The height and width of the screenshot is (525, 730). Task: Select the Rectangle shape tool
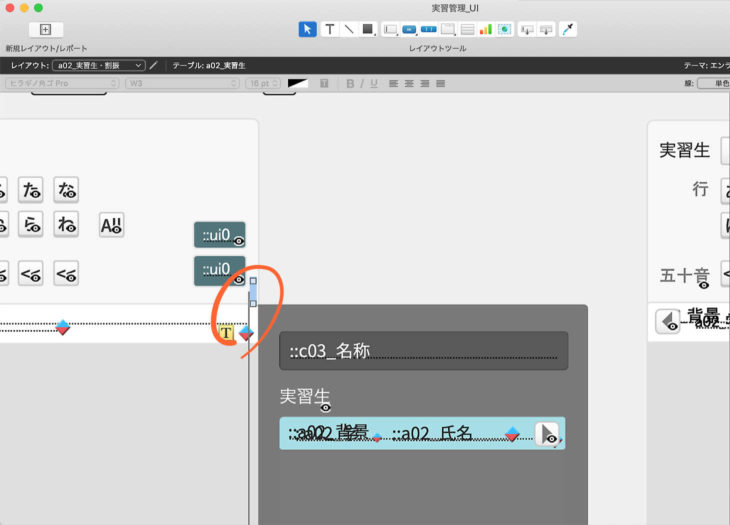(367, 29)
